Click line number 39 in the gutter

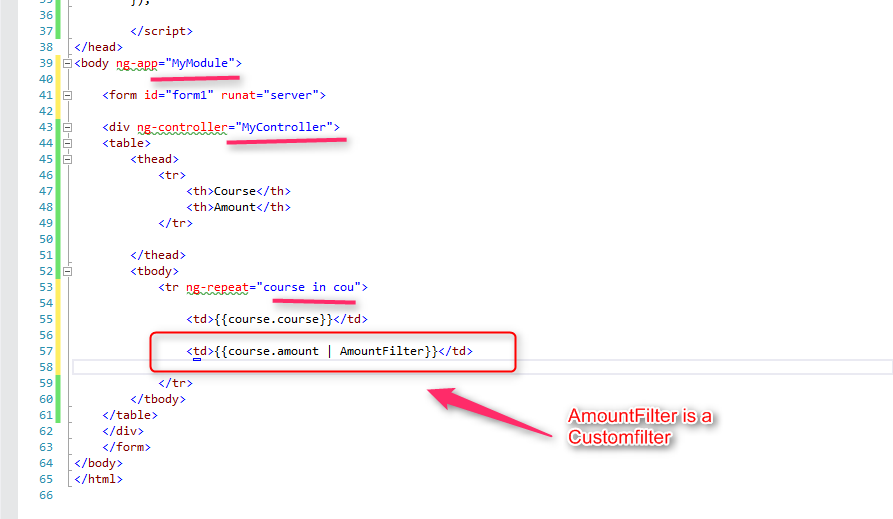[x=46, y=63]
